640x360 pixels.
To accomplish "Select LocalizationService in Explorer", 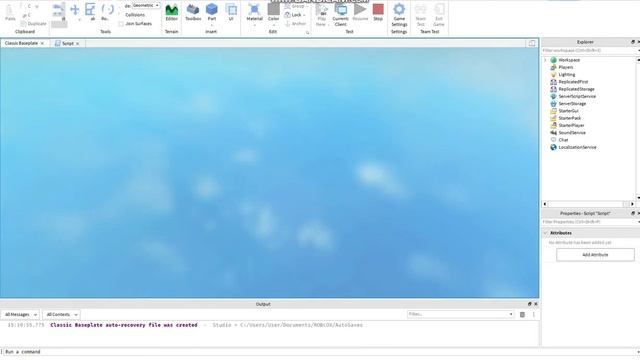I will [577, 147].
